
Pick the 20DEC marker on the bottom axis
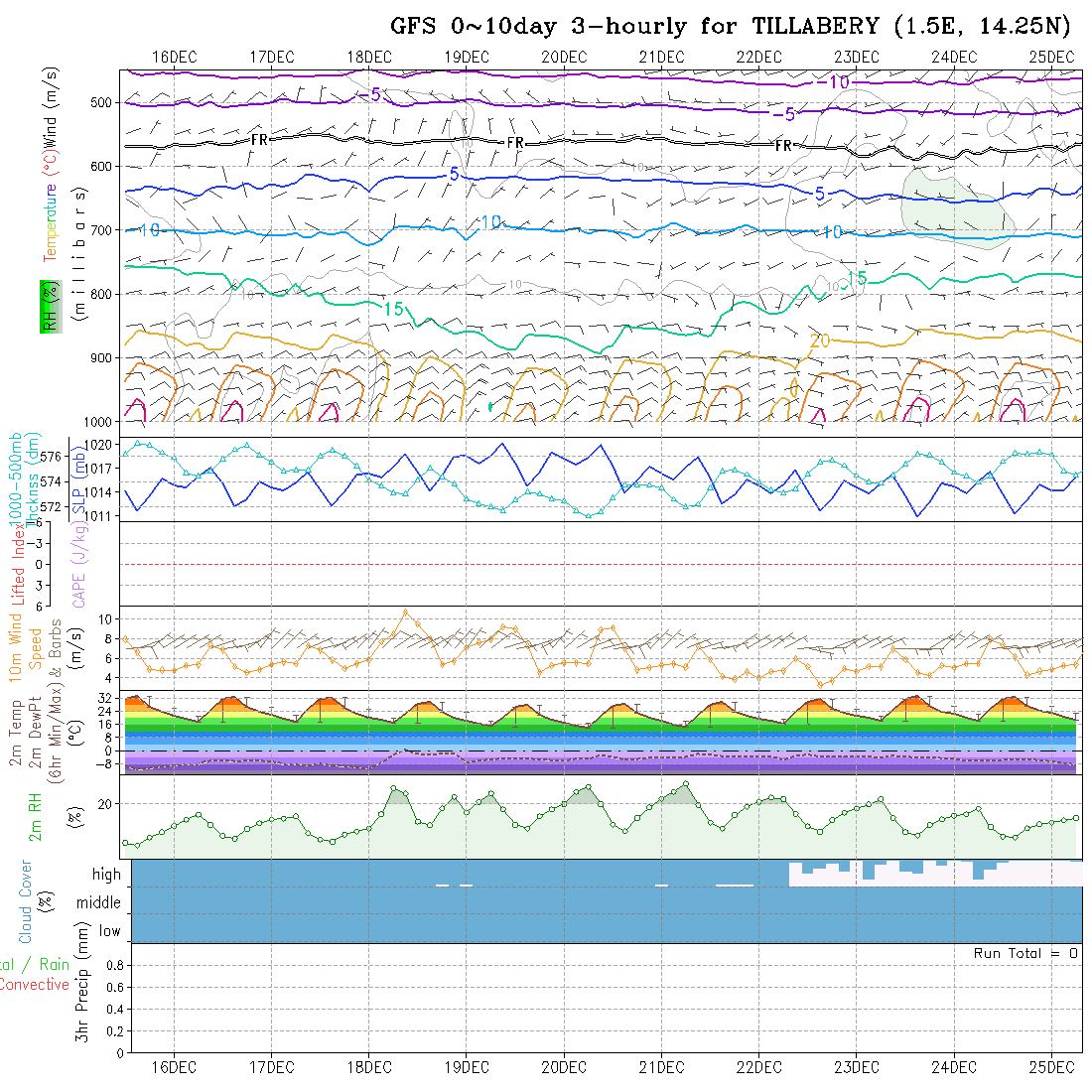click(x=564, y=1067)
